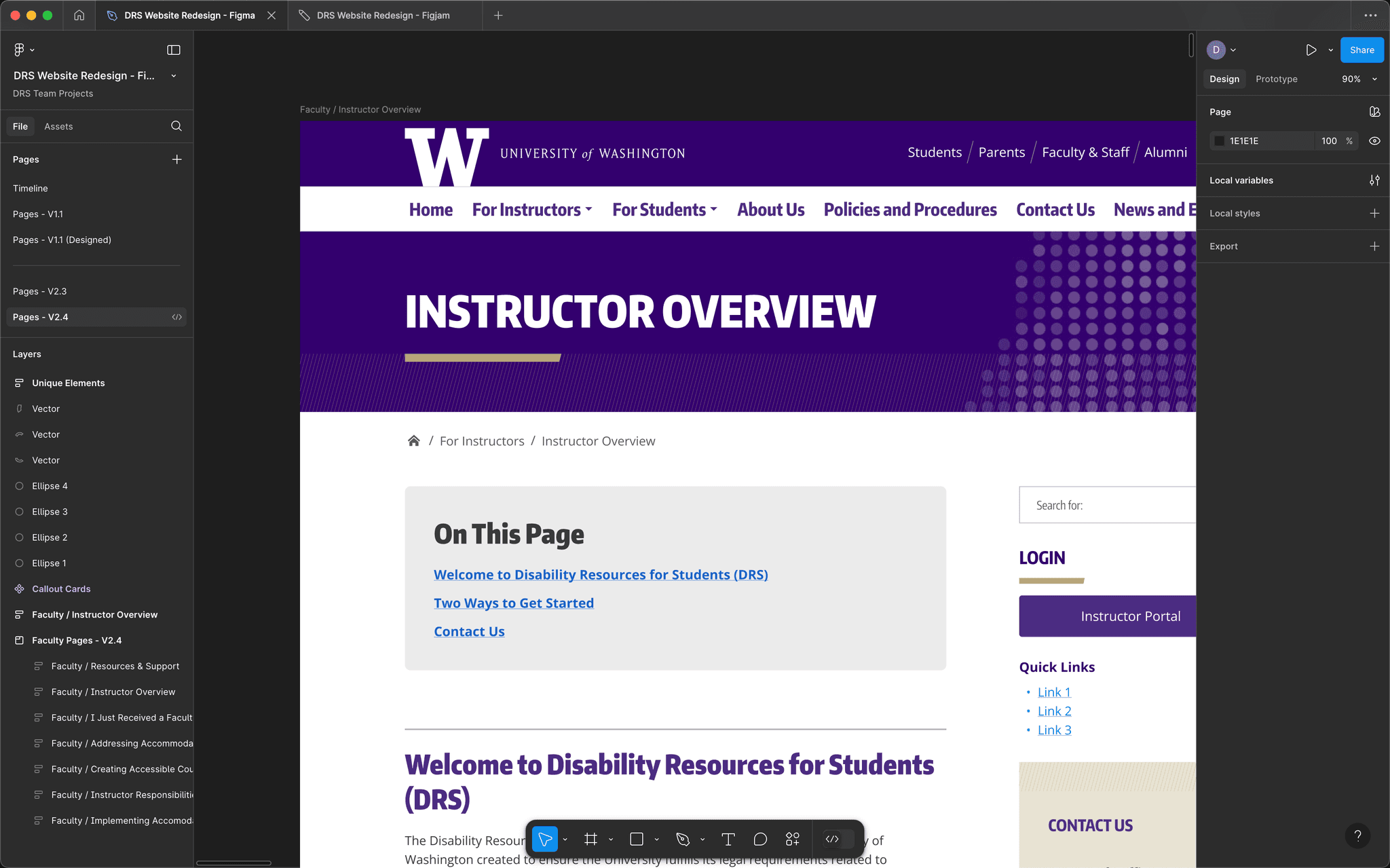Switch to the Assets tab
Viewport: 1390px width, 868px height.
tap(58, 126)
